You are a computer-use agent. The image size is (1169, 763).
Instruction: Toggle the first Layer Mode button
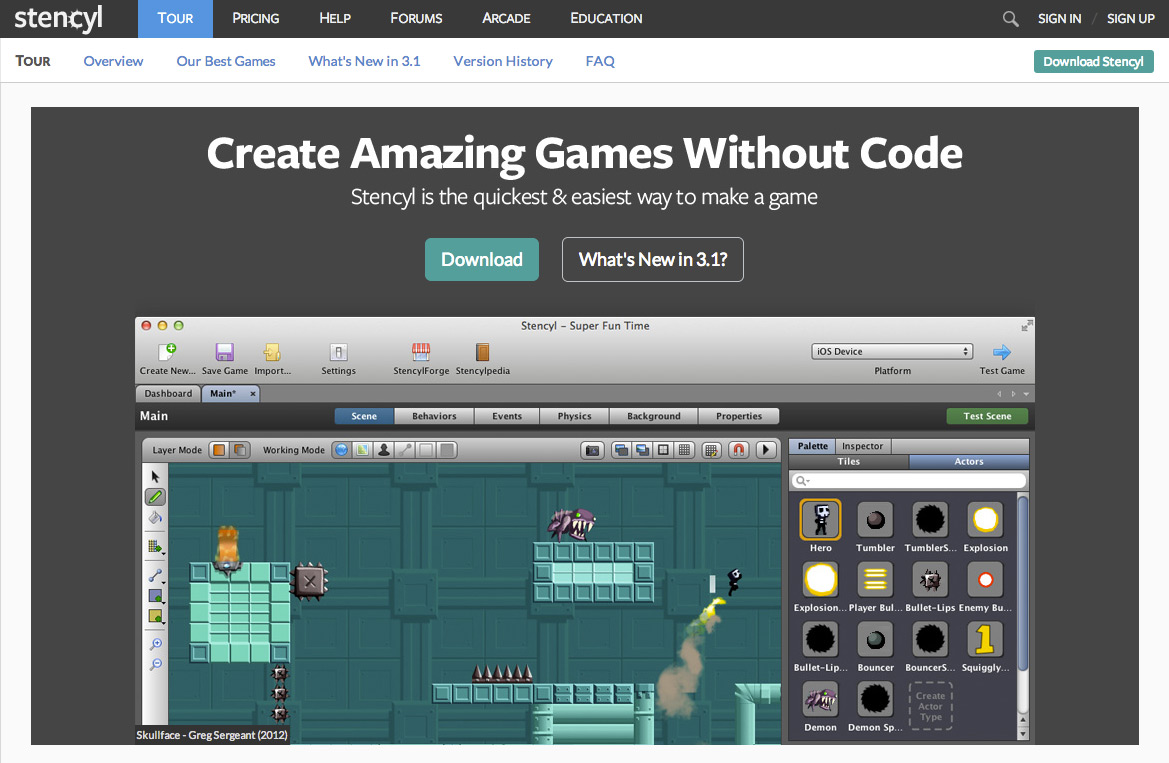click(219, 450)
